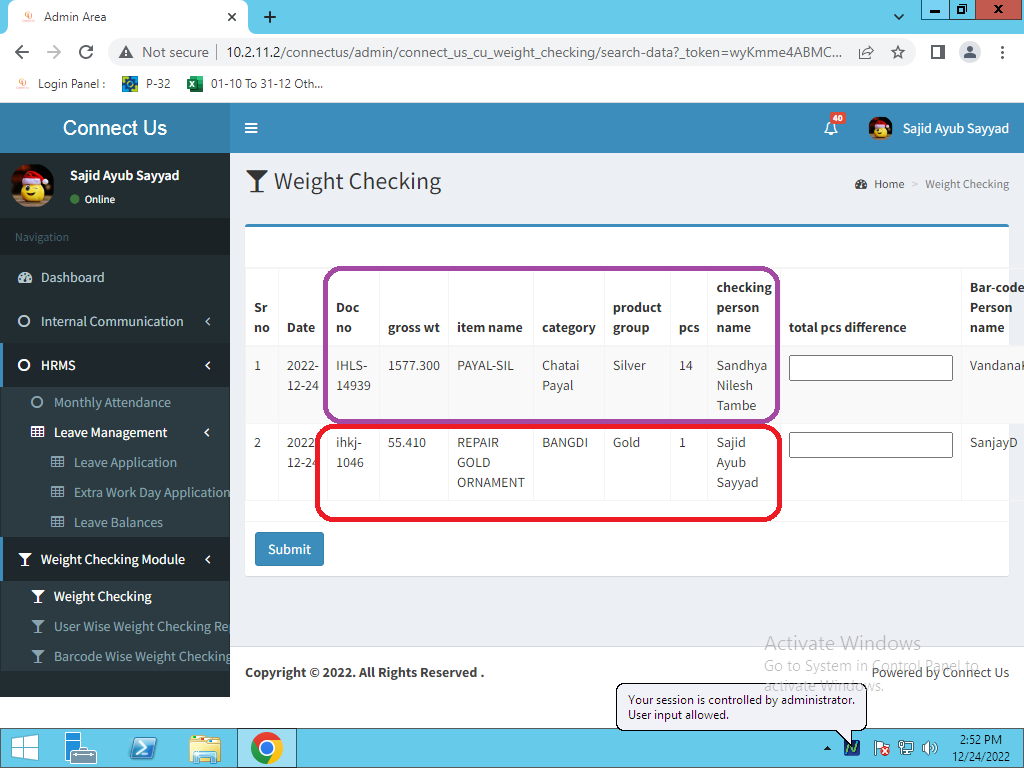Open Login Panel bookmark
This screenshot has width=1024, height=768.
click(62, 84)
